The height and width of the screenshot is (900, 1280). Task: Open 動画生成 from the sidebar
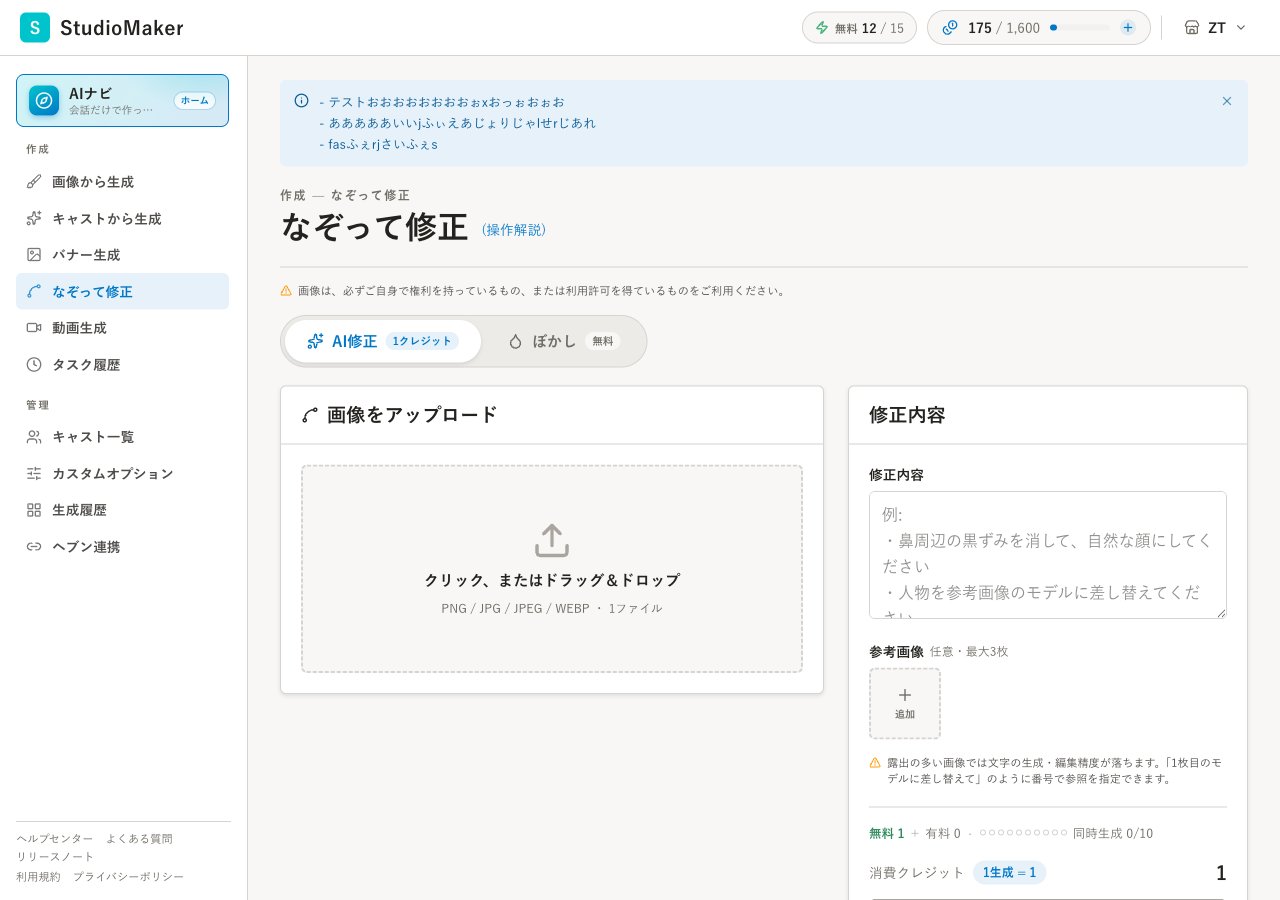(x=122, y=327)
